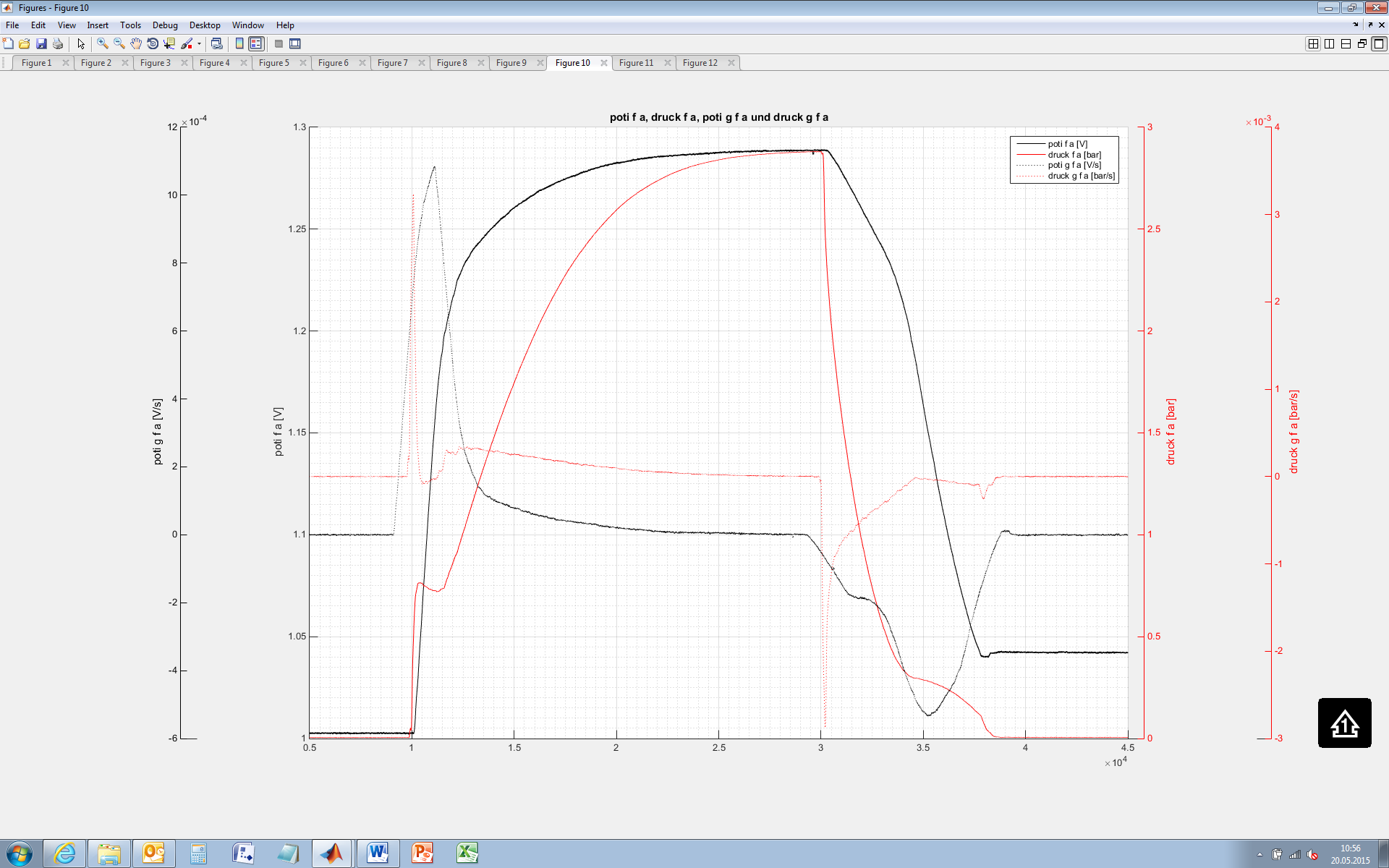Select the Data Cursor tool
Viewport: 1389px width, 868px height.
[x=169, y=43]
